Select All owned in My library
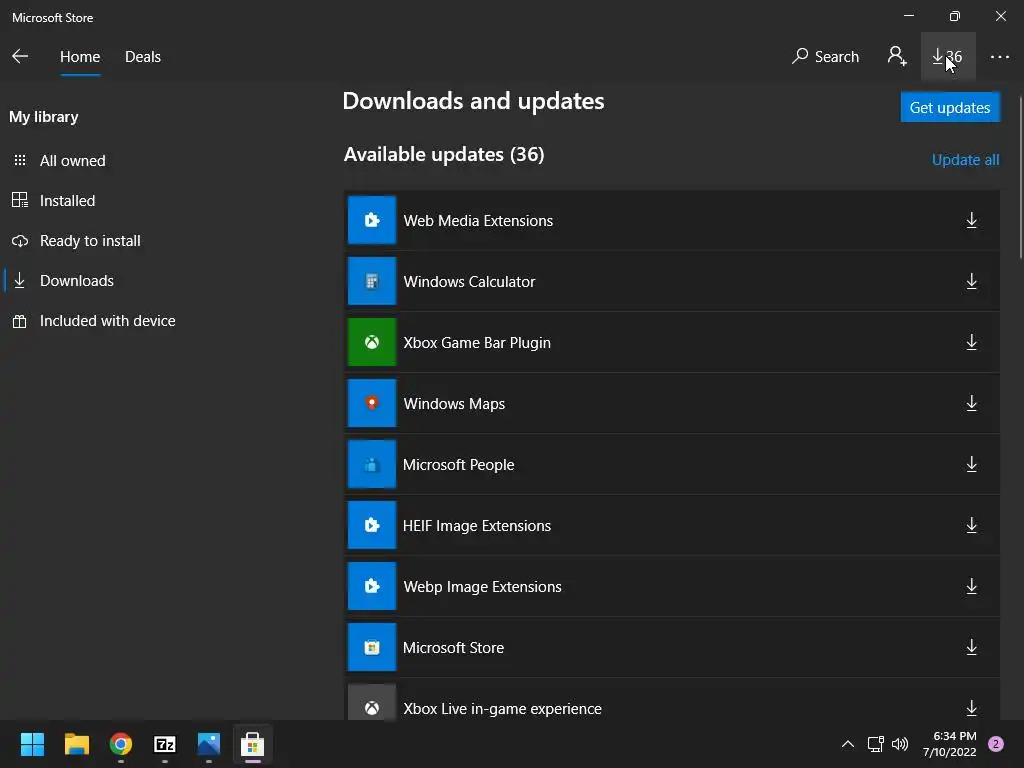Viewport: 1024px width, 768px height. pos(72,161)
